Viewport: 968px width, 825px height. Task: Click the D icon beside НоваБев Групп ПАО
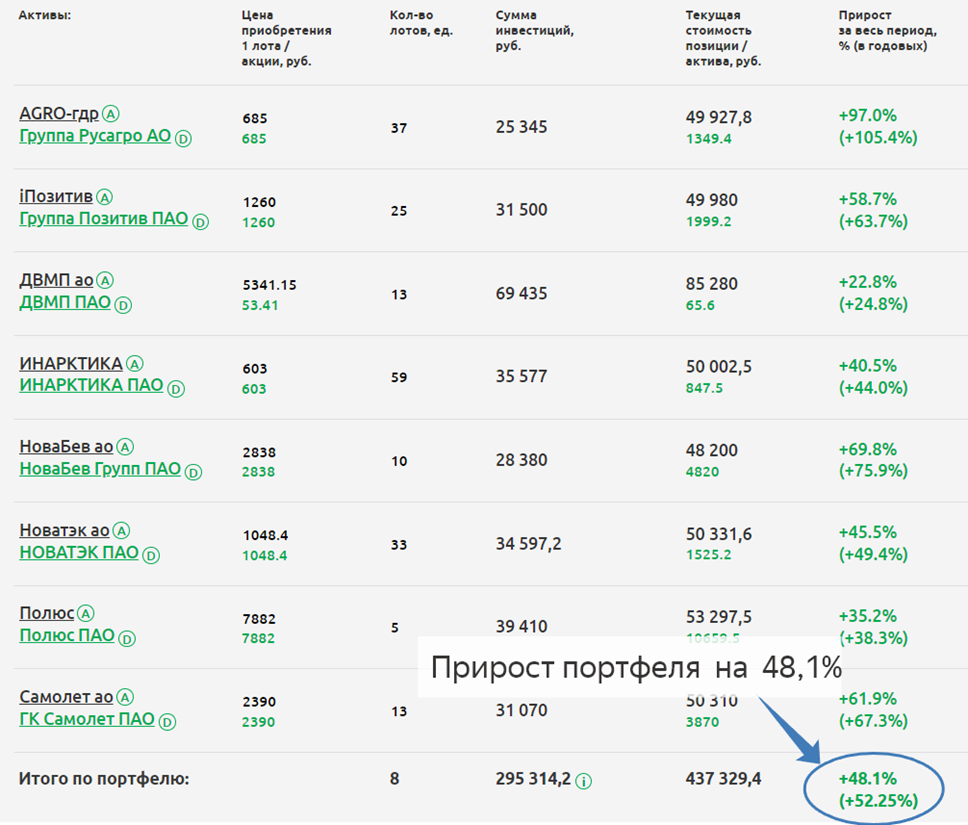click(194, 472)
